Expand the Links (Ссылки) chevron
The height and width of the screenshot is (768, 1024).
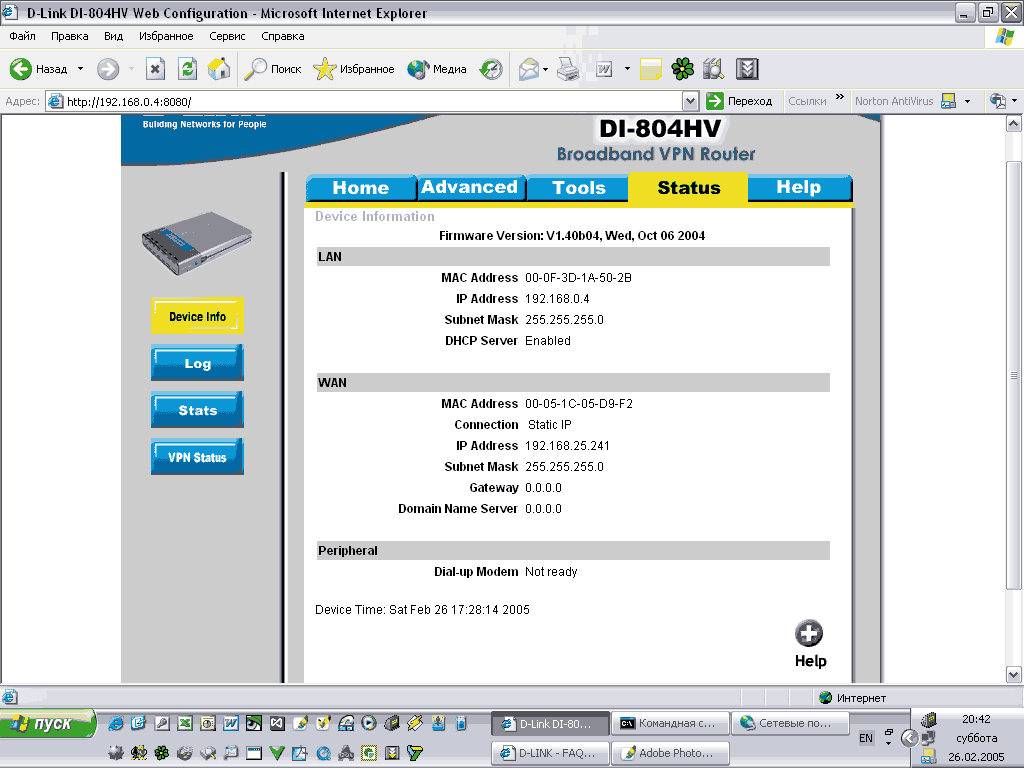840,97
